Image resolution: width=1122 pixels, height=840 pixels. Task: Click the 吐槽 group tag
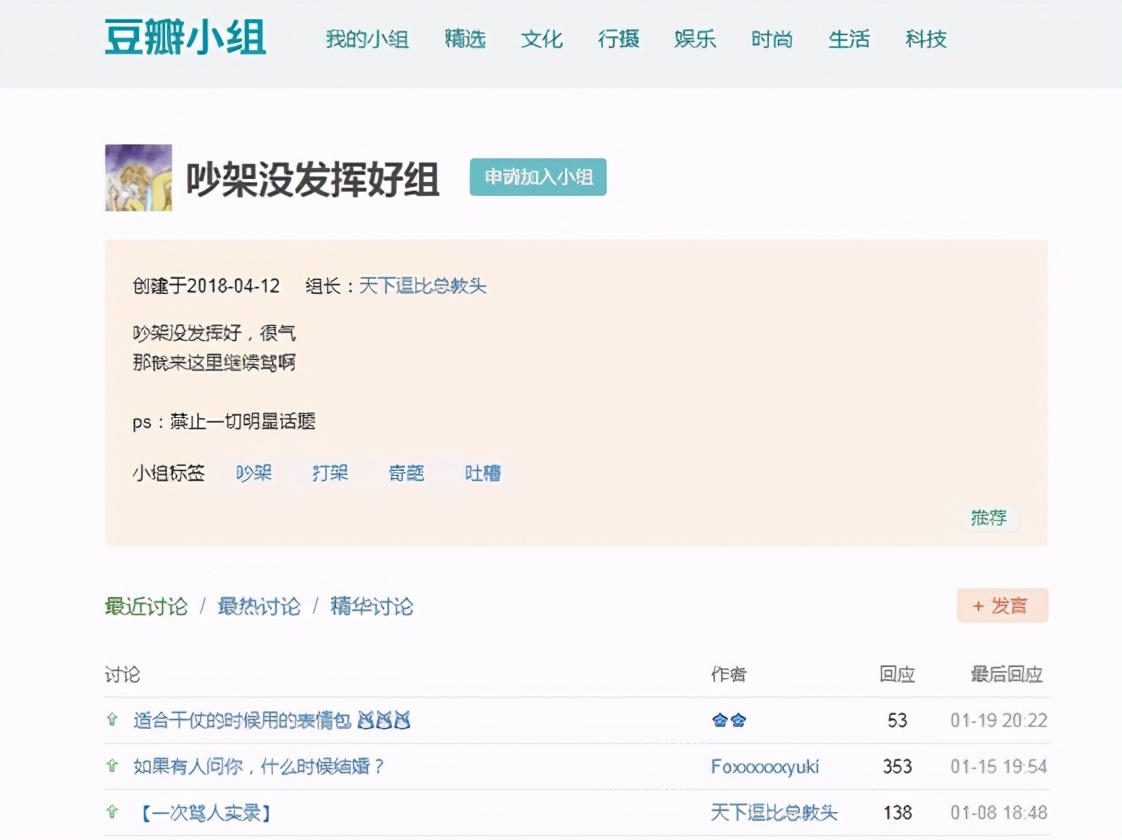481,473
